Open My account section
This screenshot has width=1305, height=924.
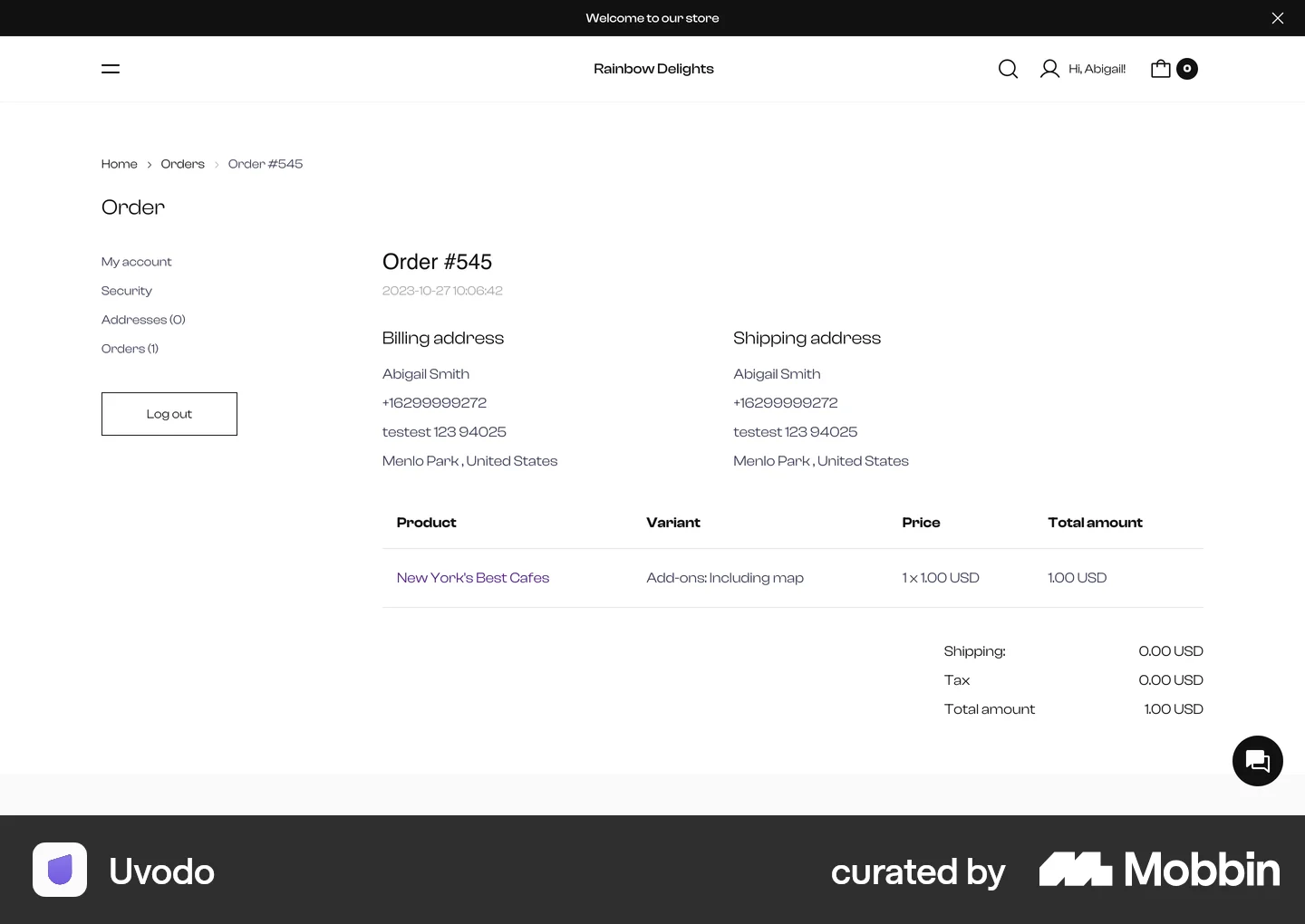[137, 262]
